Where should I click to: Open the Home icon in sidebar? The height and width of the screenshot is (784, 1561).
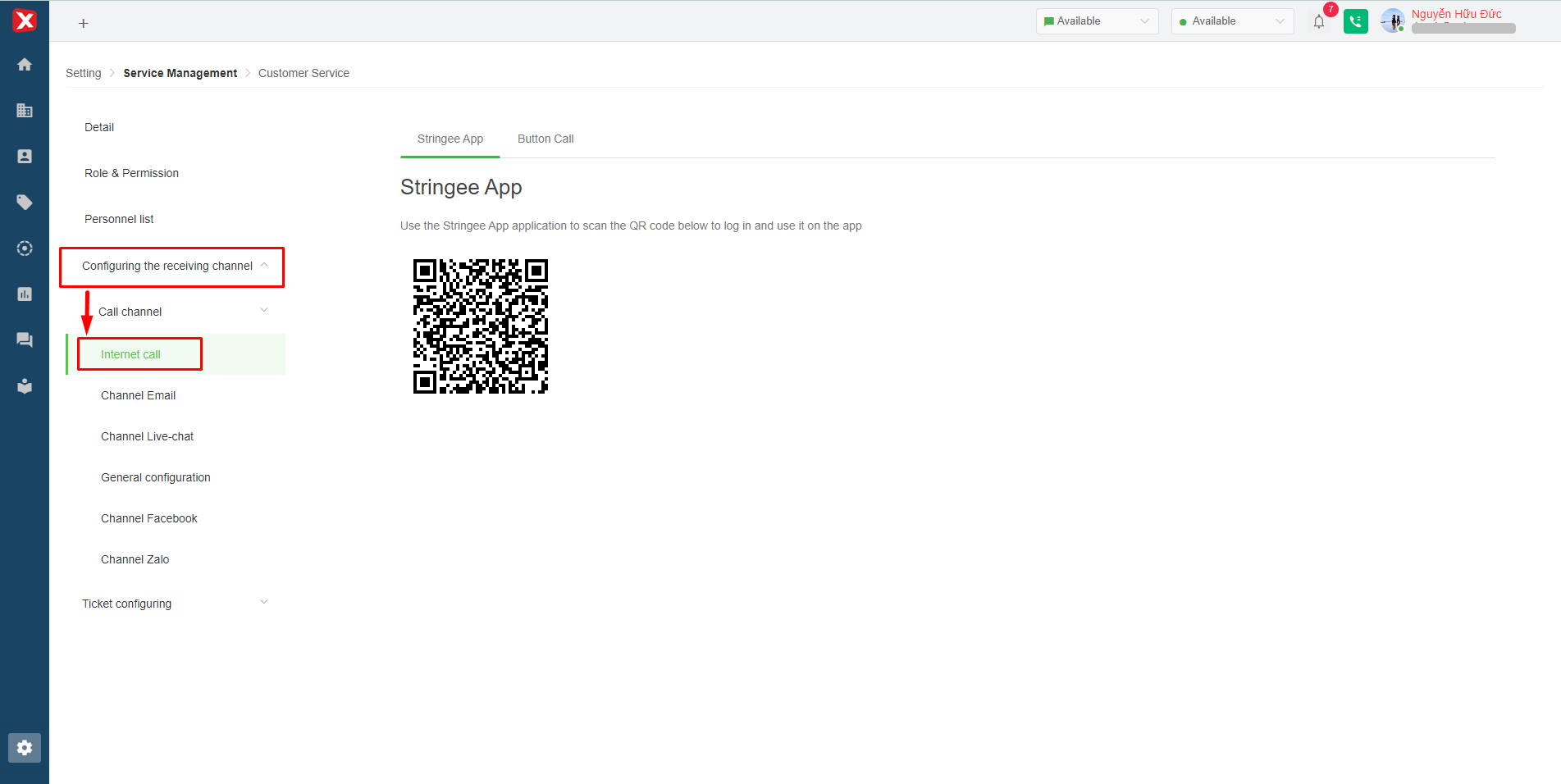tap(25, 65)
